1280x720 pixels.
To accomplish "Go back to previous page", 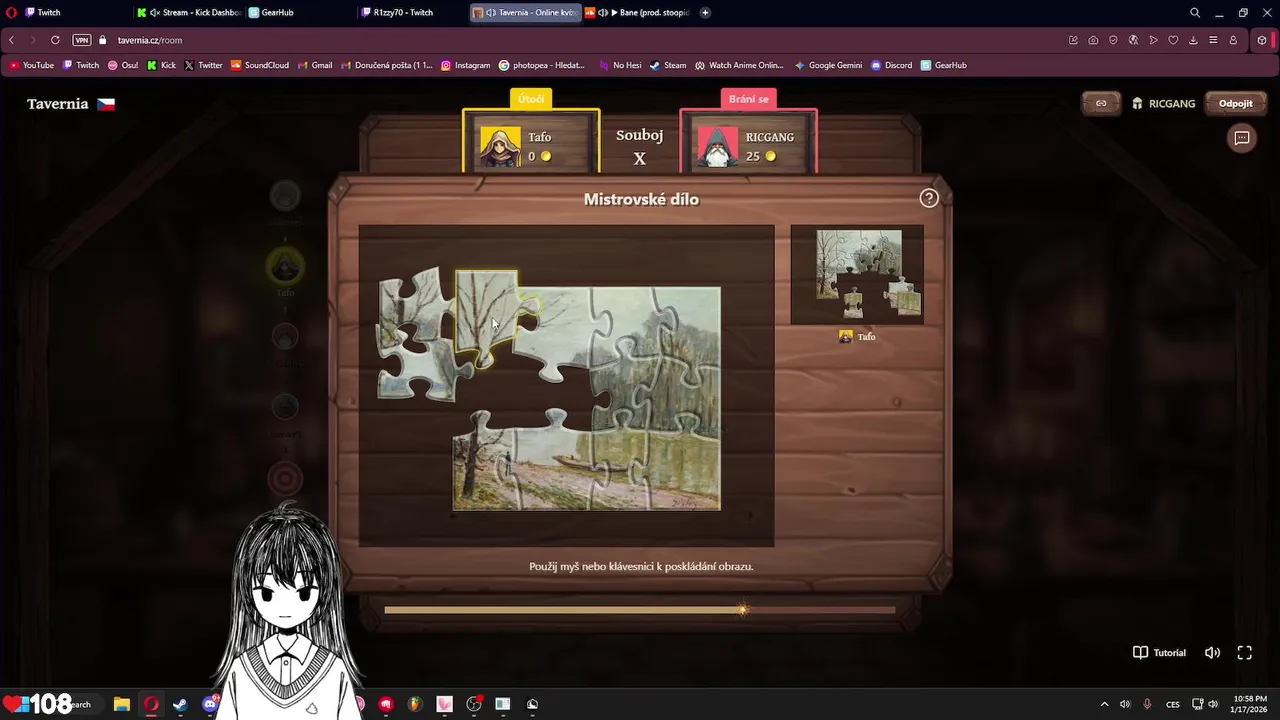I will pyautogui.click(x=11, y=40).
